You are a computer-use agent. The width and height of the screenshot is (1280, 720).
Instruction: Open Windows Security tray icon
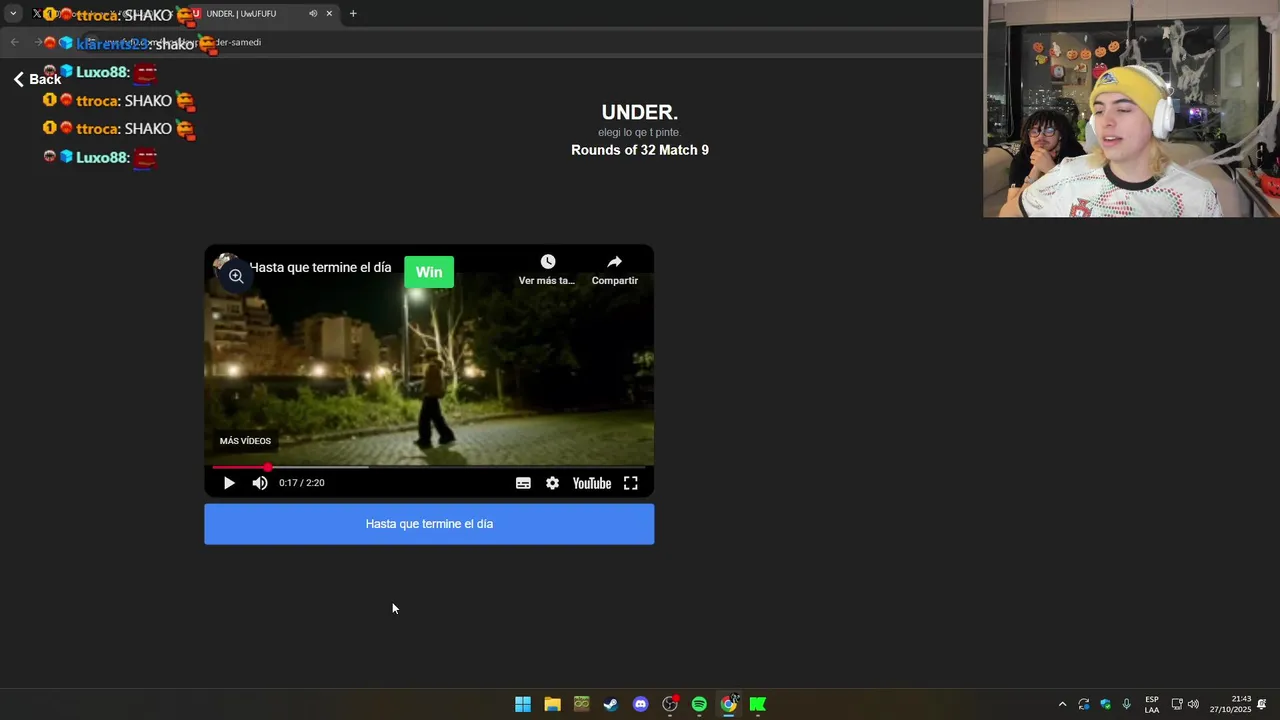click(1105, 704)
